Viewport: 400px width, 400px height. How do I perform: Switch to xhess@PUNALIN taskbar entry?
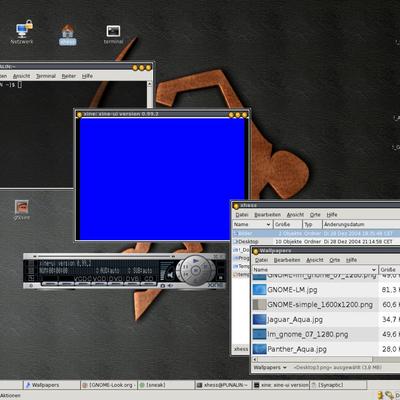pyautogui.click(x=223, y=385)
